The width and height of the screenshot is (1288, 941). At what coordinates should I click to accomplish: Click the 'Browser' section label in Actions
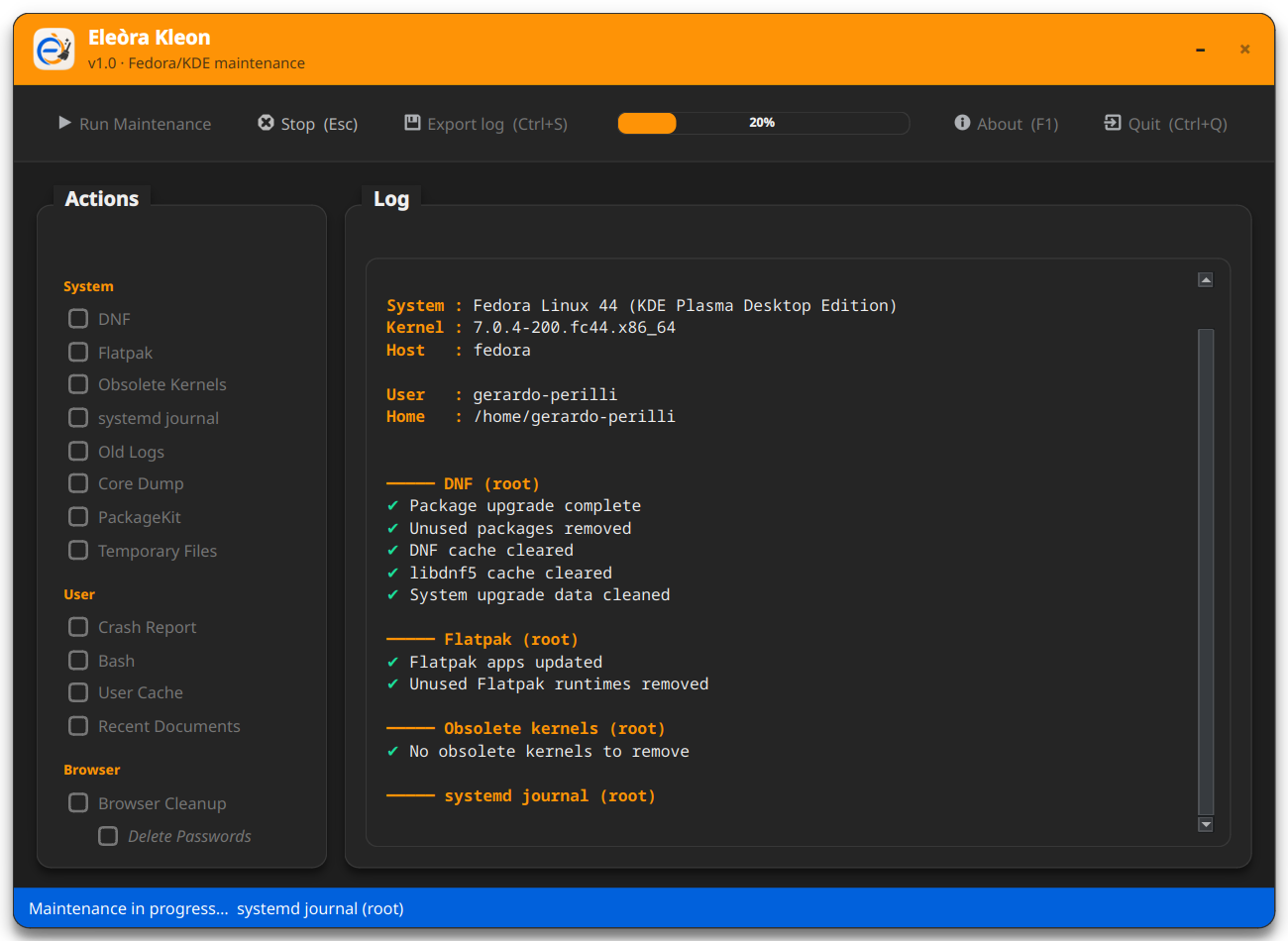pyautogui.click(x=91, y=770)
